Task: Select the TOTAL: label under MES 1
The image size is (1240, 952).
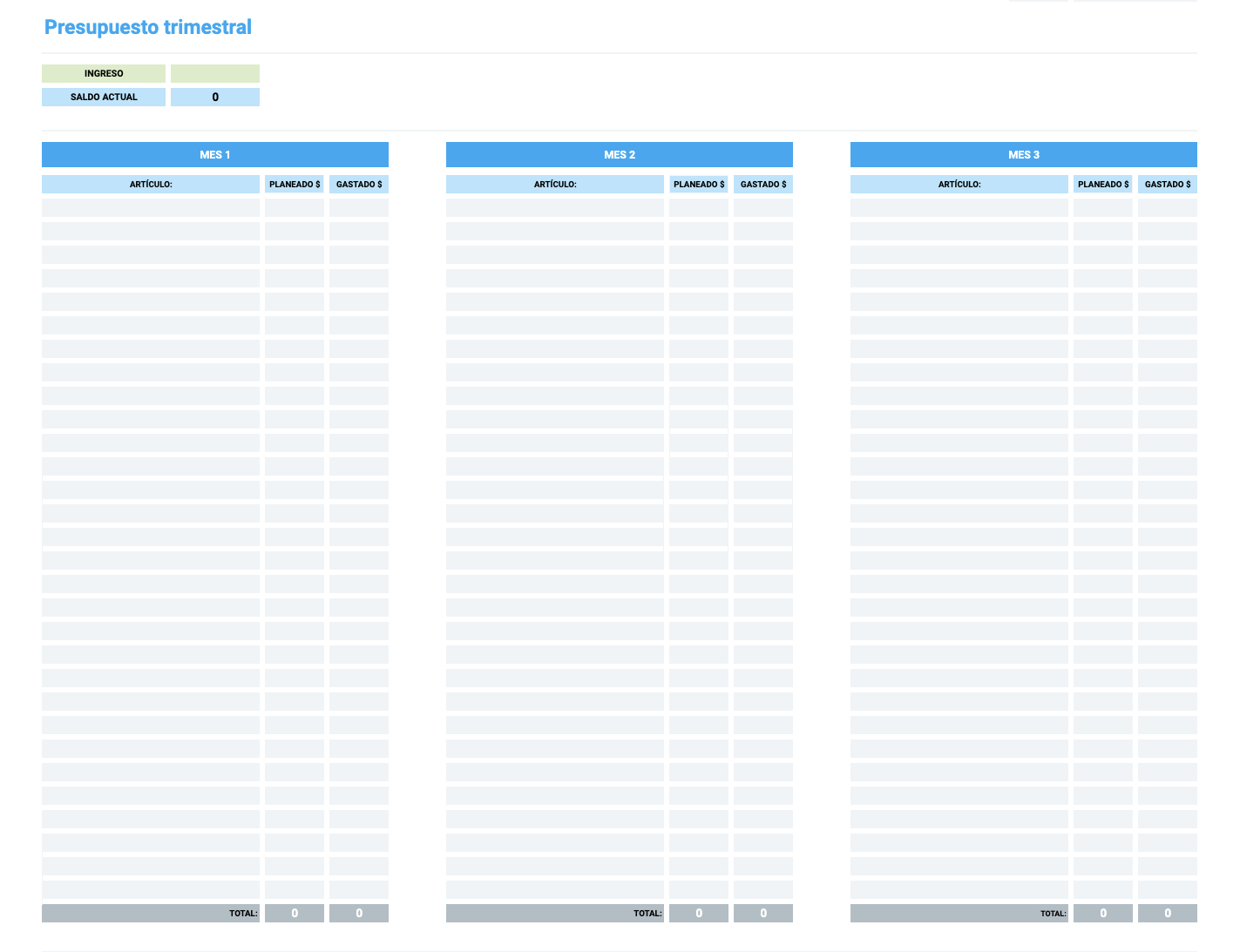Action: 151,913
